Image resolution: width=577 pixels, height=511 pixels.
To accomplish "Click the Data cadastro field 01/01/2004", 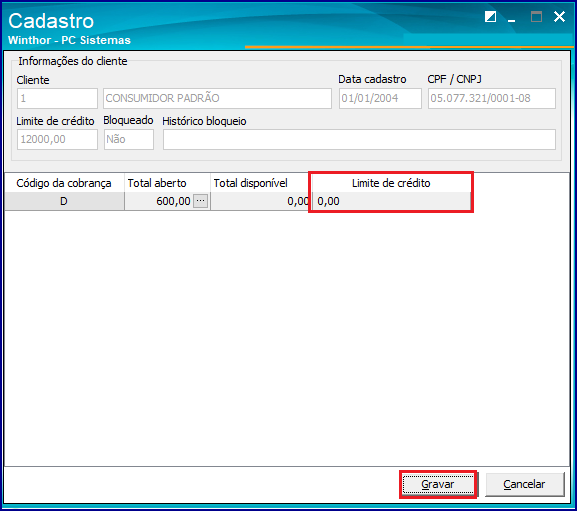I will pyautogui.click(x=380, y=98).
